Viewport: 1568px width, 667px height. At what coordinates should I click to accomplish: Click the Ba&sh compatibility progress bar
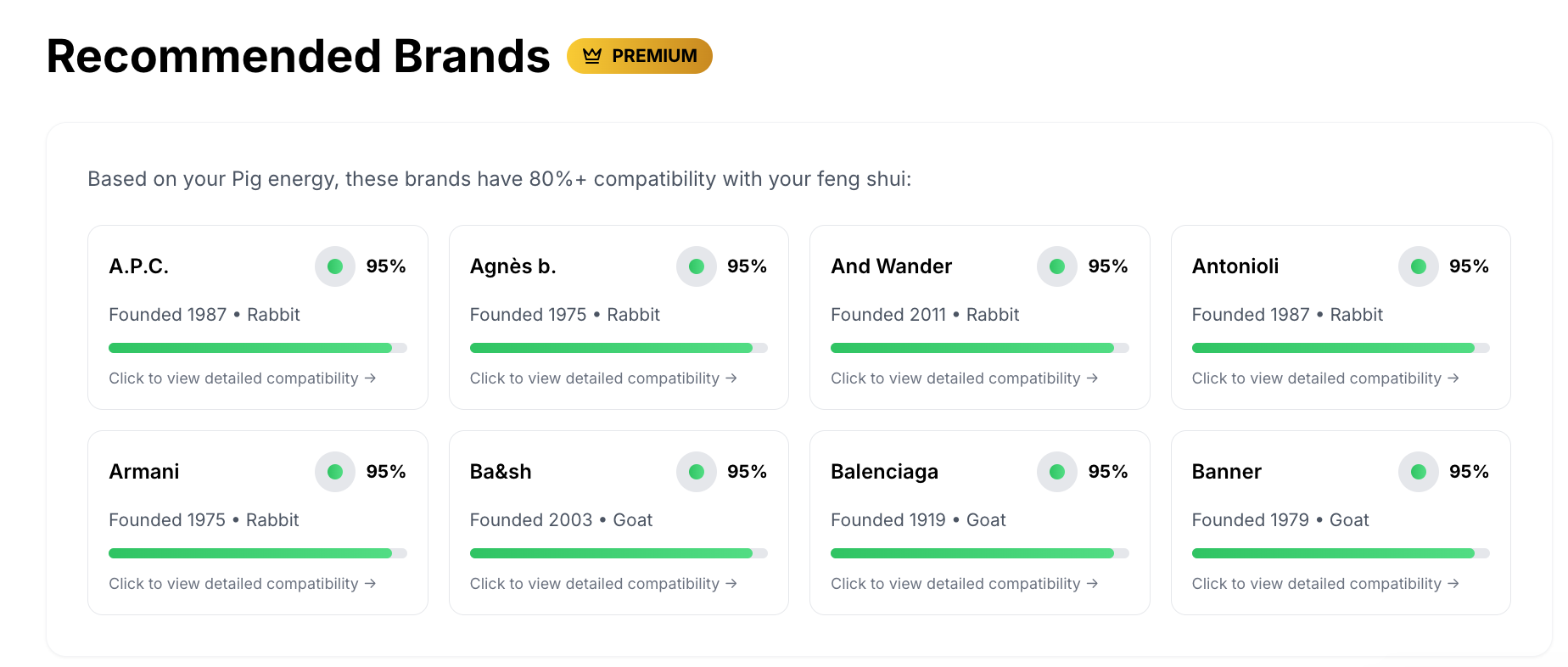pyautogui.click(x=619, y=553)
